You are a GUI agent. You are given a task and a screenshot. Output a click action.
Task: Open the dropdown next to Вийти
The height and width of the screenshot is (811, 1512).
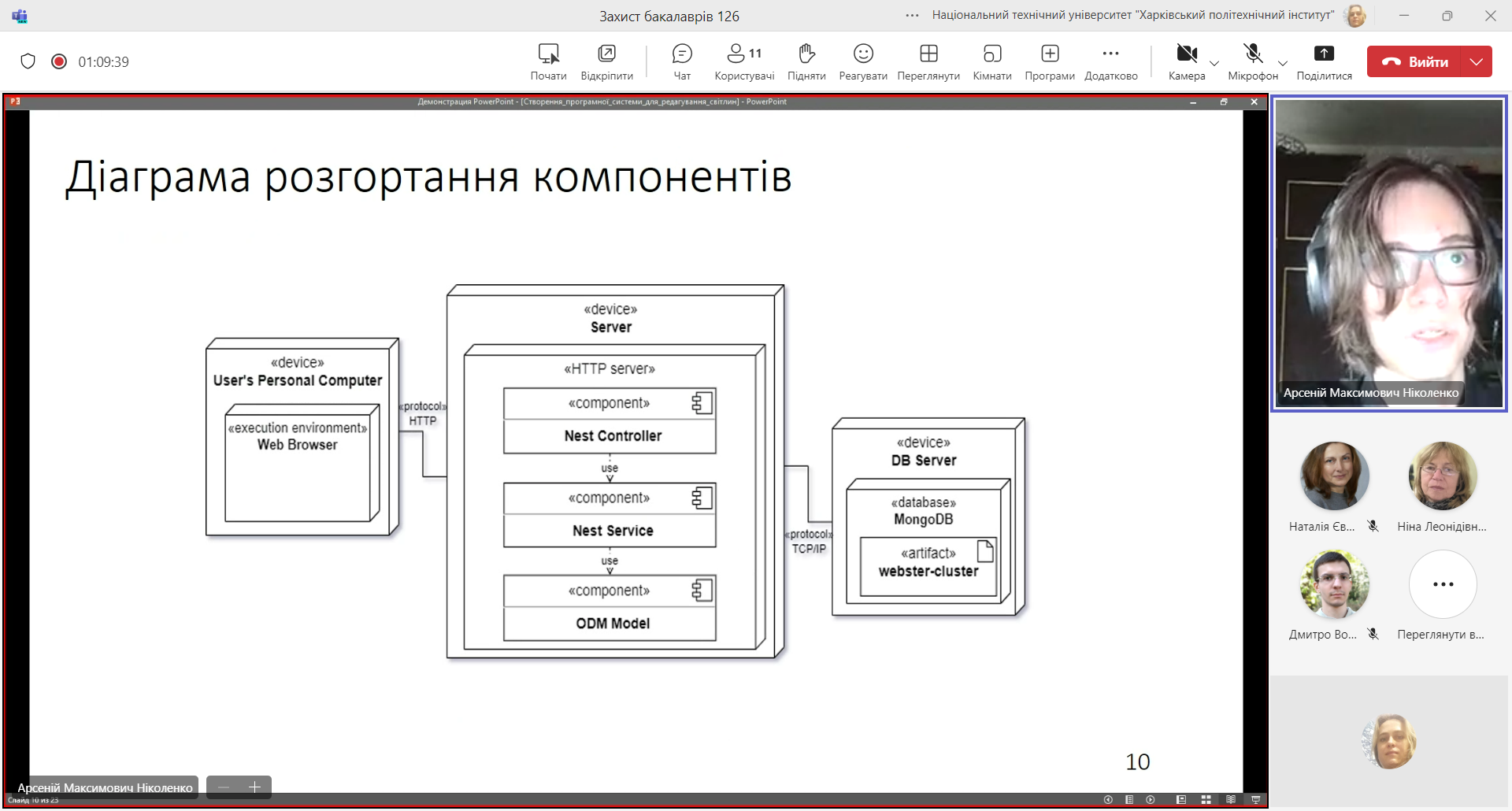click(1477, 61)
